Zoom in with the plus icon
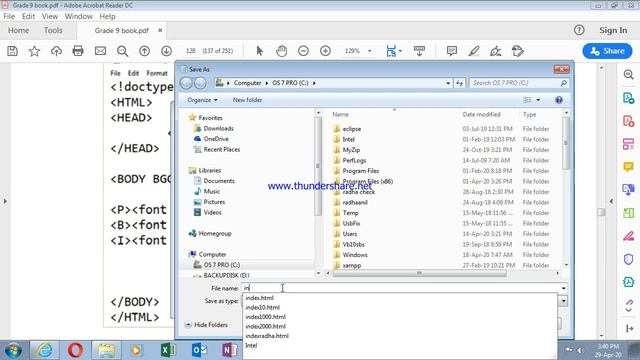This screenshot has height=360, width=640. pos(325,51)
